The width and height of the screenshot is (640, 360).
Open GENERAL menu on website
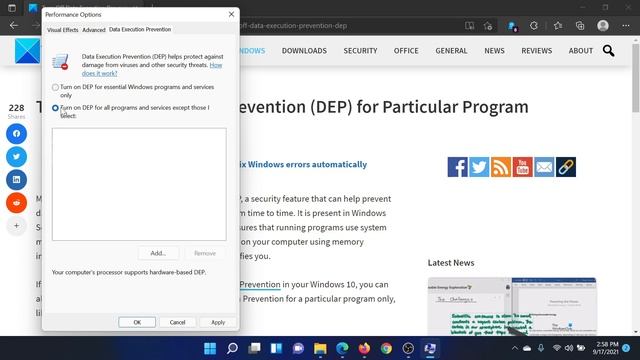click(451, 51)
